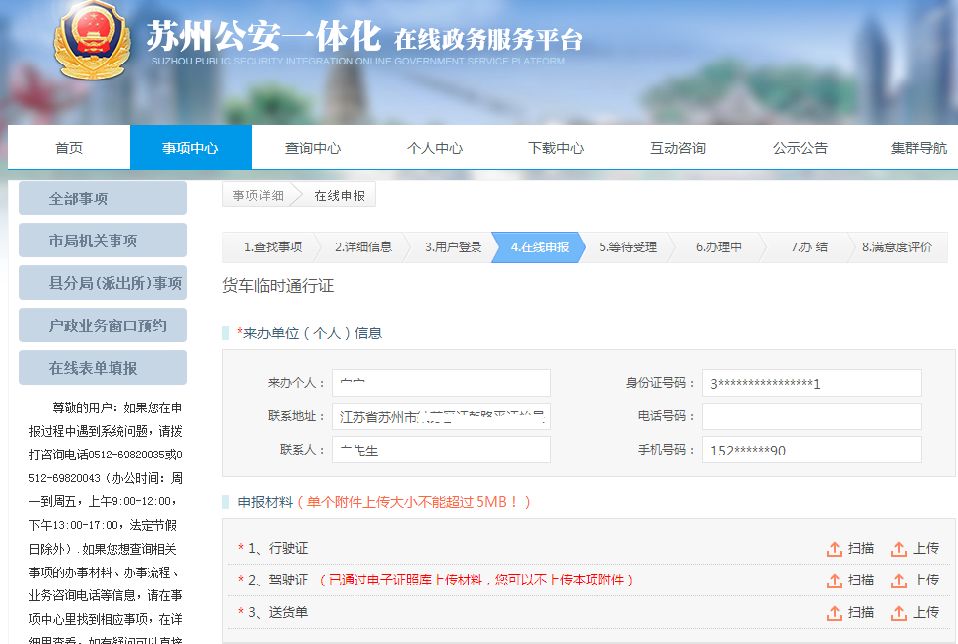
Task: Click the scan icon for 行驶证
Action: tap(834, 549)
